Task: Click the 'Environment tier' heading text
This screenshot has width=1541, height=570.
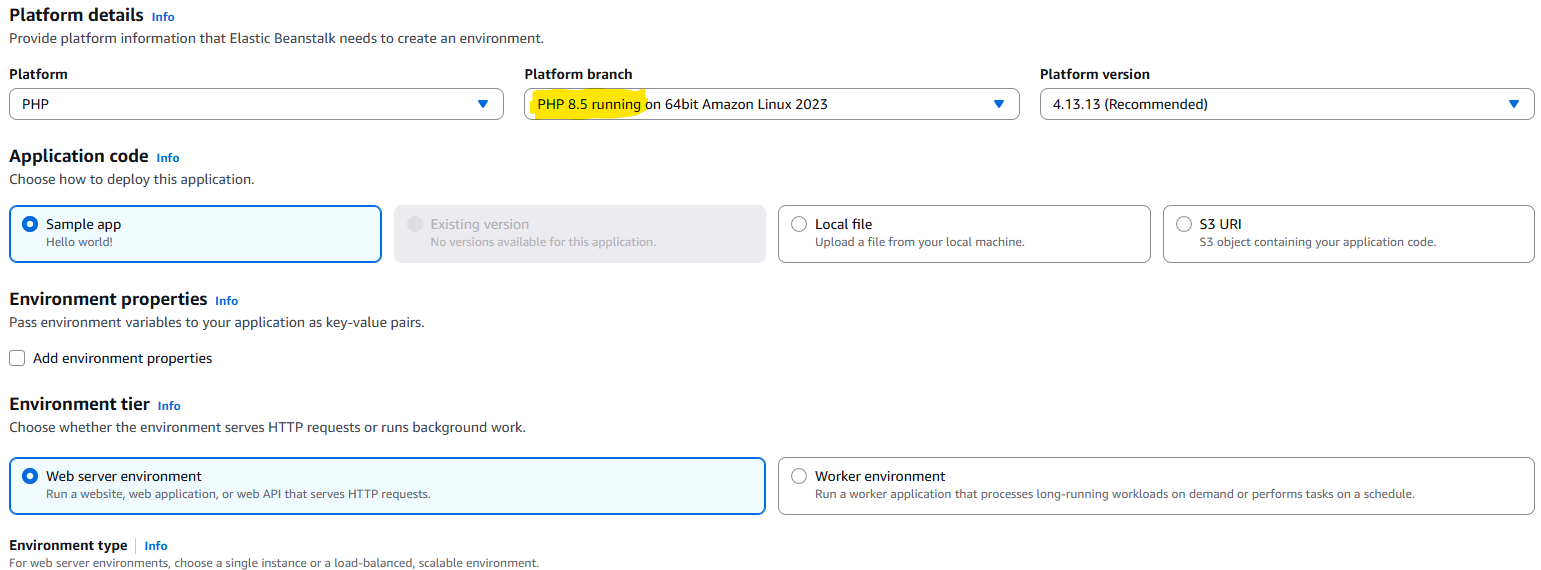Action: (80, 404)
